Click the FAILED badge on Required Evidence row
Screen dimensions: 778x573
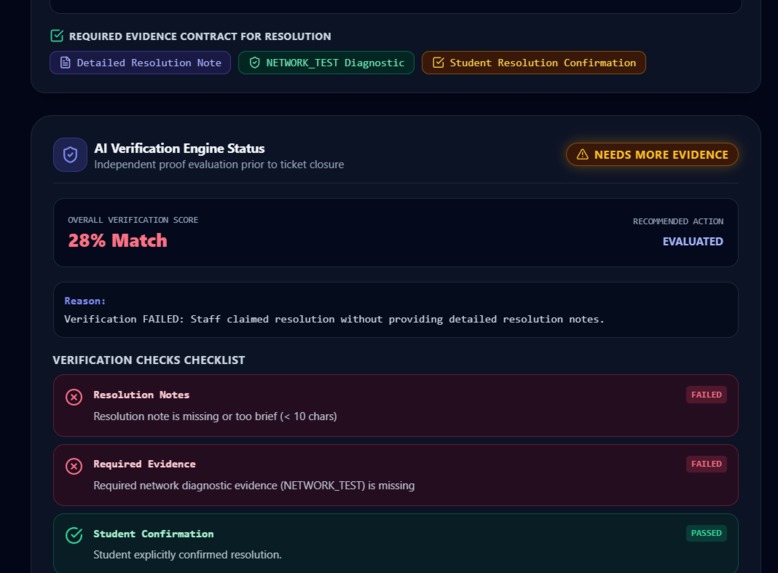click(x=706, y=464)
